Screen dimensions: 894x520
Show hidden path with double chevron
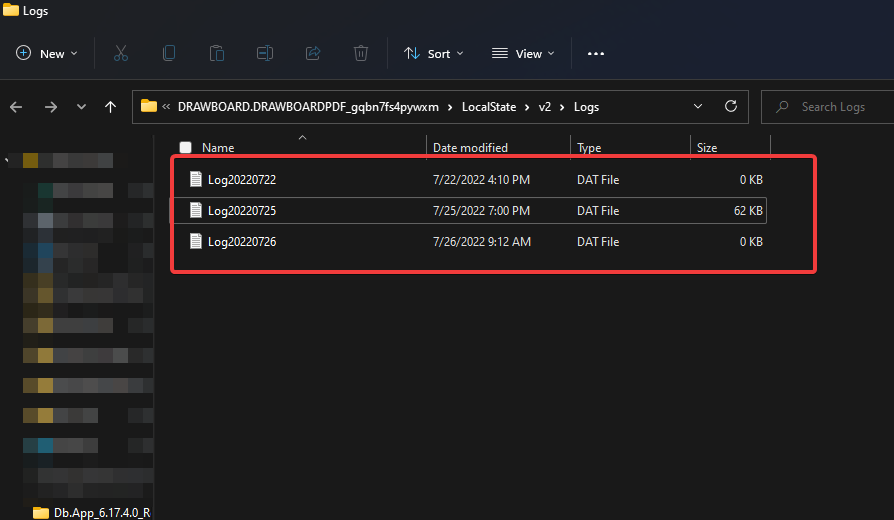tap(166, 107)
